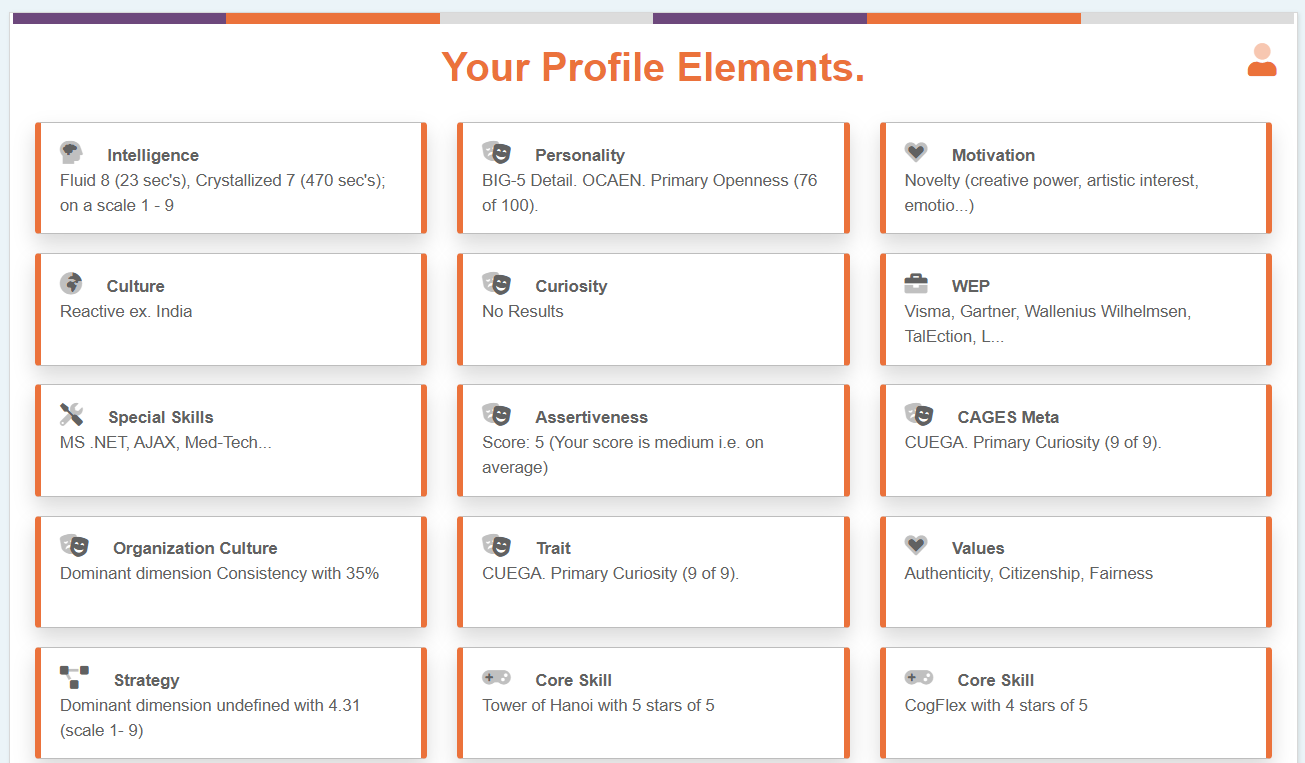This screenshot has width=1305, height=763.
Task: Click the heart icon beside Motivation
Action: point(916,152)
